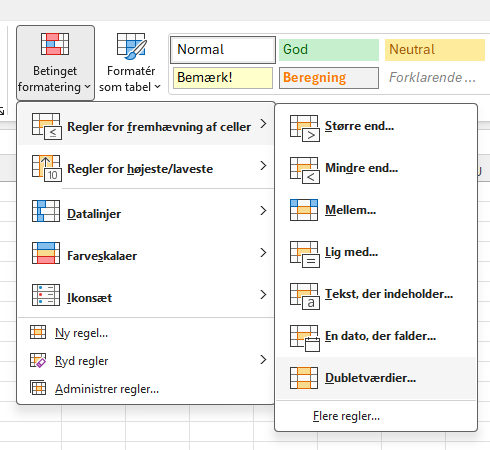This screenshot has height=450, width=490.
Task: Click the Regler for højeste/laveste icon
Action: (x=47, y=168)
